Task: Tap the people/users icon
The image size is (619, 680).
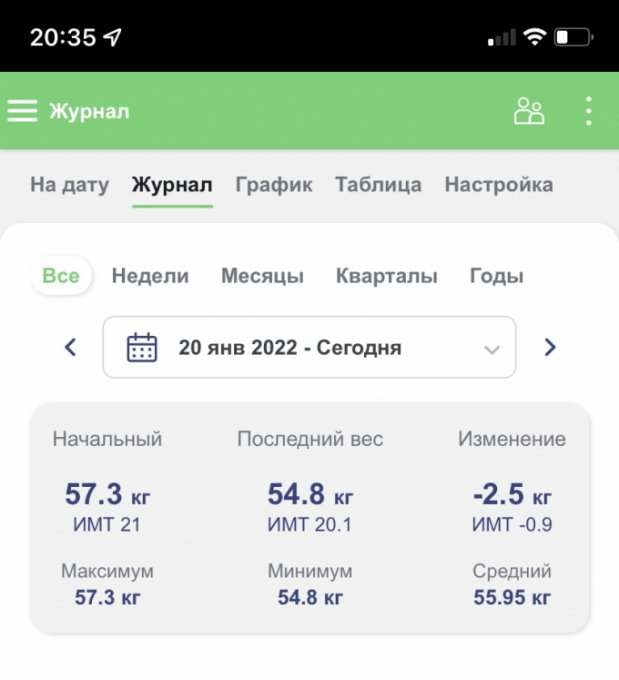Action: (x=529, y=111)
